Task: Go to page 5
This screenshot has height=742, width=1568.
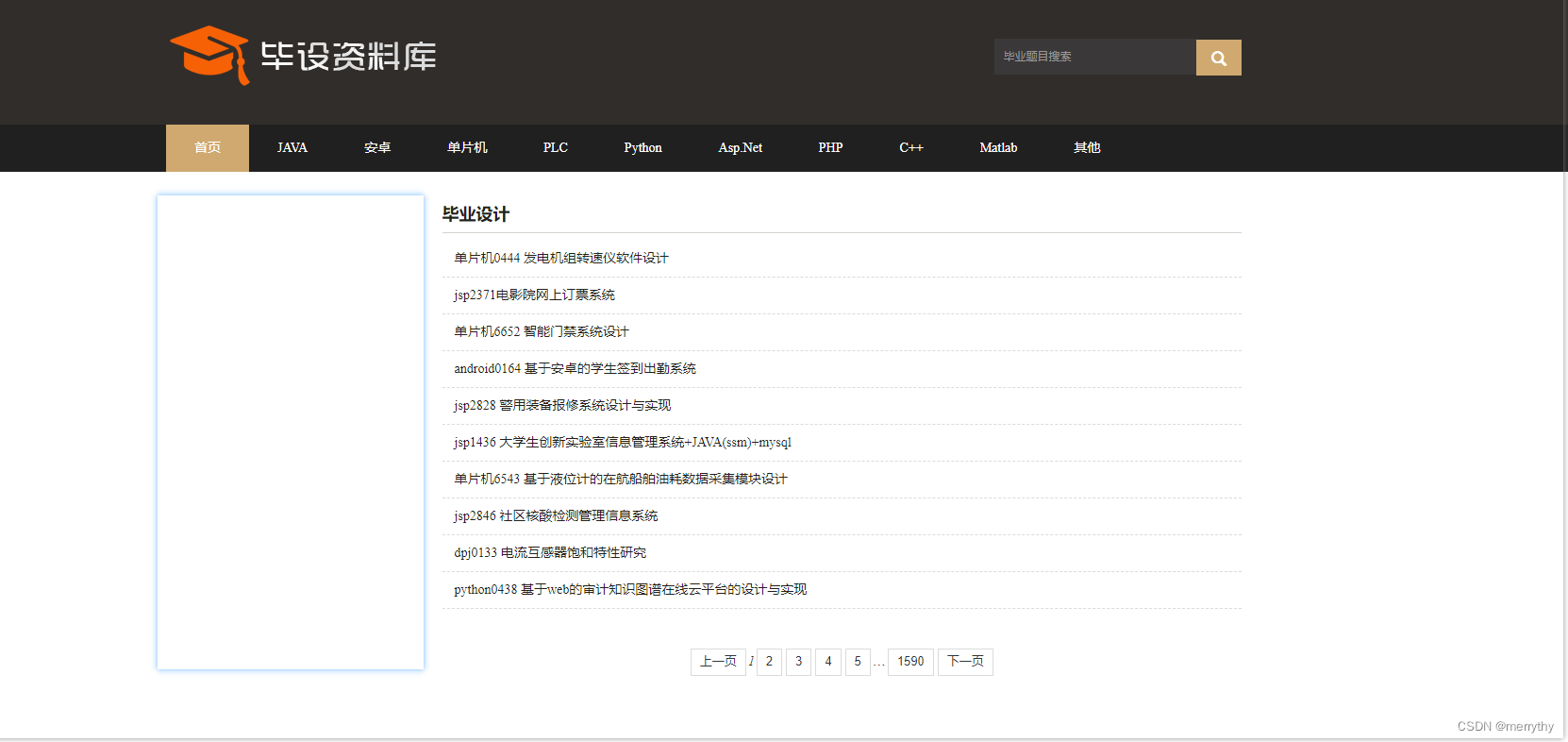Action: (x=858, y=662)
